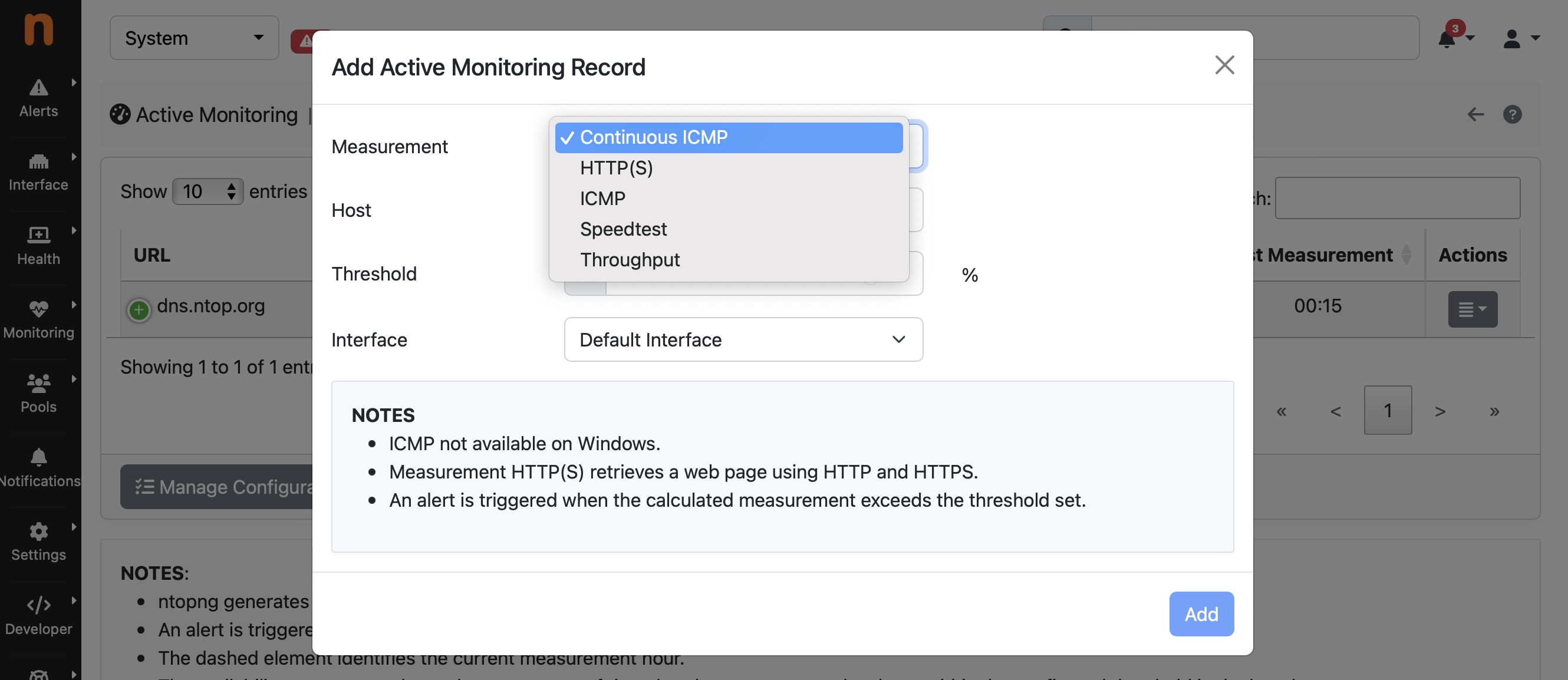Viewport: 1568px width, 680px height.
Task: Open the Notifications bell in sidebar
Action: (x=39, y=468)
